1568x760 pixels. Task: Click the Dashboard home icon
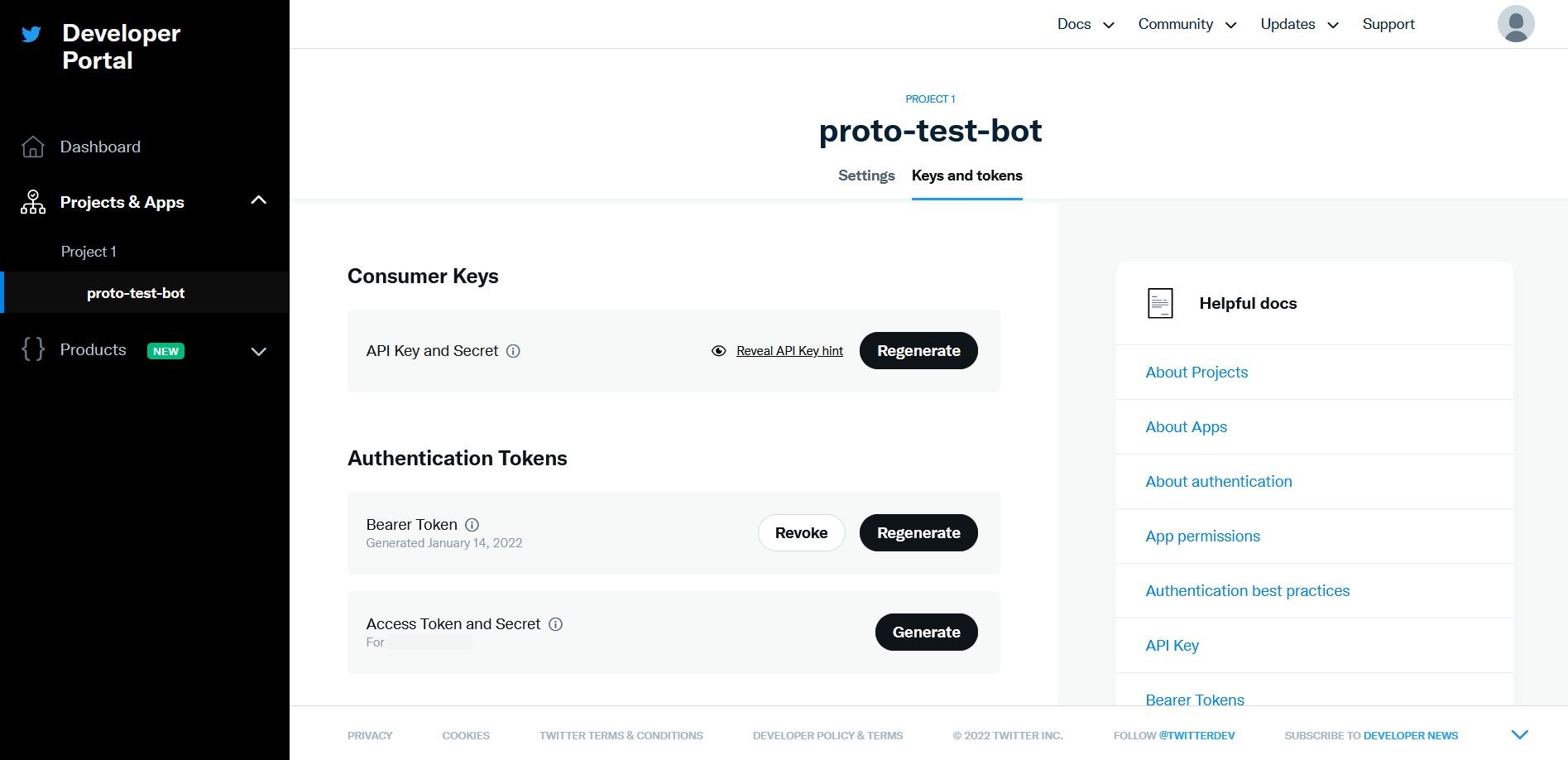33,147
